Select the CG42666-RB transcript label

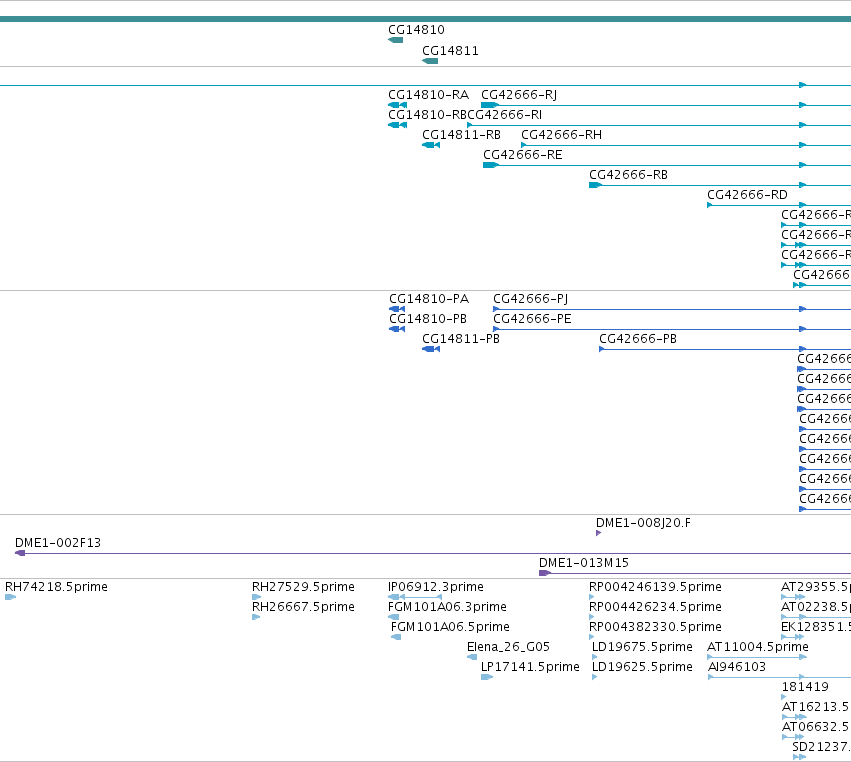(628, 175)
